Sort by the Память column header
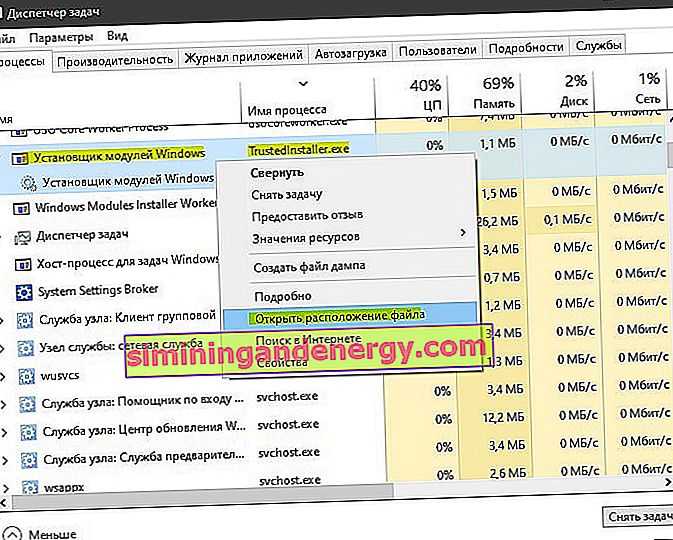 (x=494, y=103)
